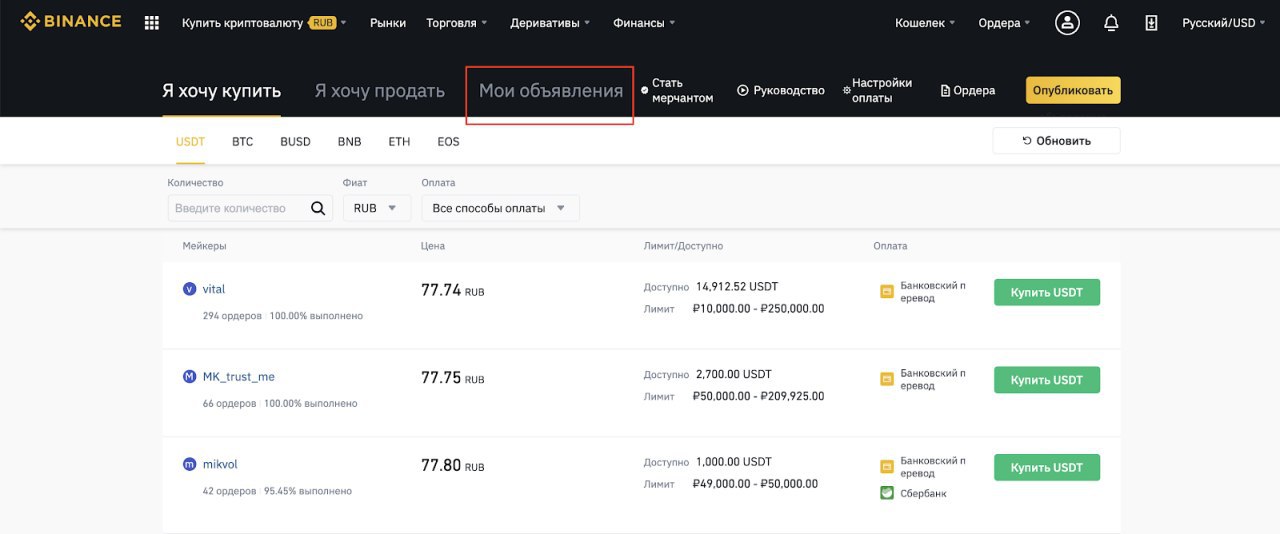Open mikvol maker profile link
Screen dimensions: 1280x534
click(220, 465)
